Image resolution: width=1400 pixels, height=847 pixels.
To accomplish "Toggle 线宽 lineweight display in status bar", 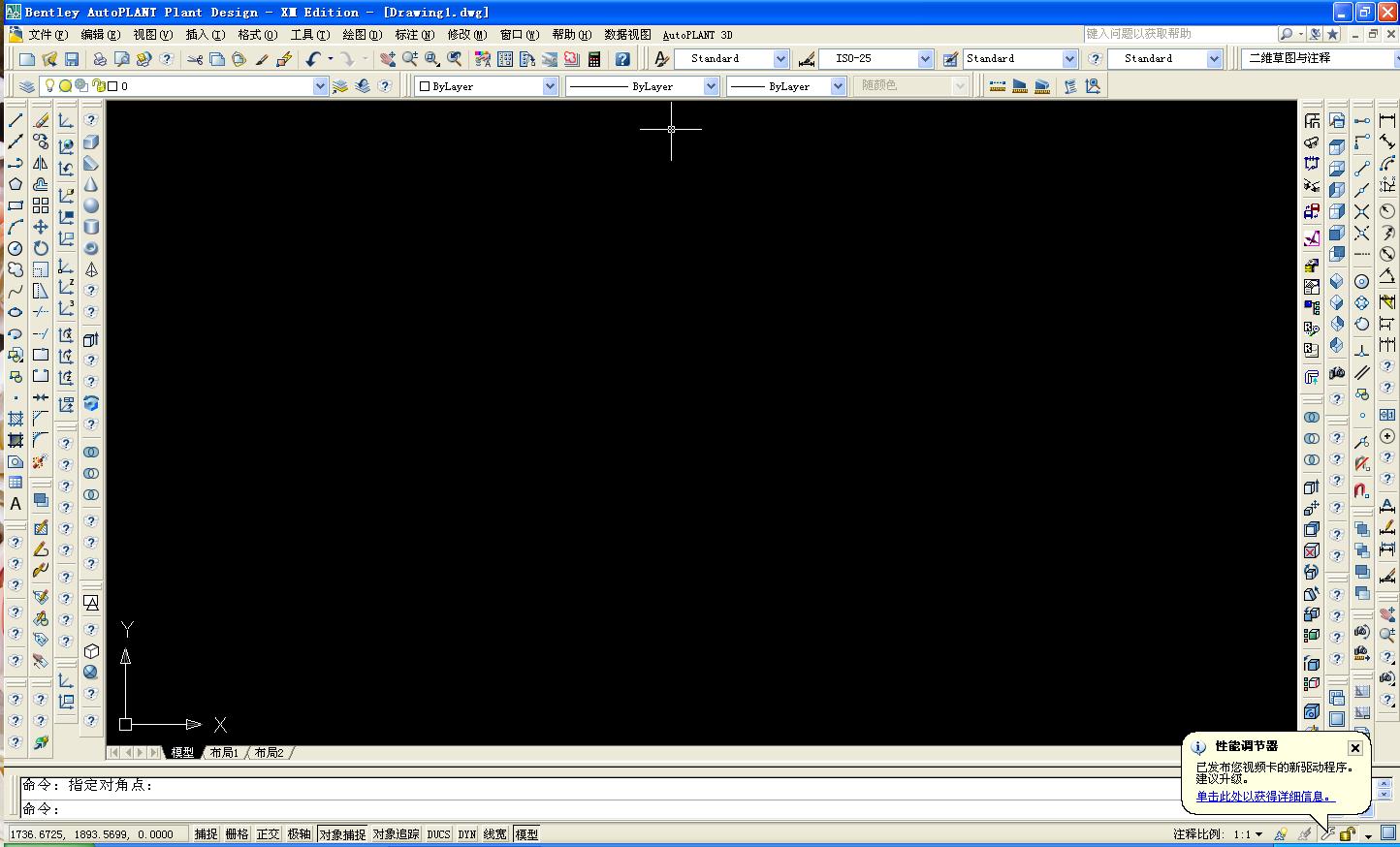I will tap(495, 834).
